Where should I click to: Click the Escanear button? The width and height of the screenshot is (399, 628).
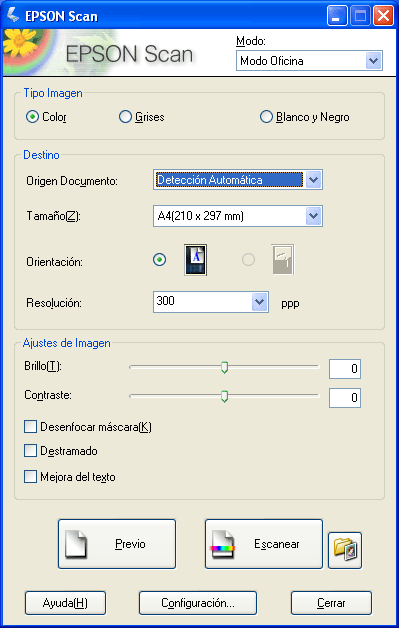pos(264,544)
